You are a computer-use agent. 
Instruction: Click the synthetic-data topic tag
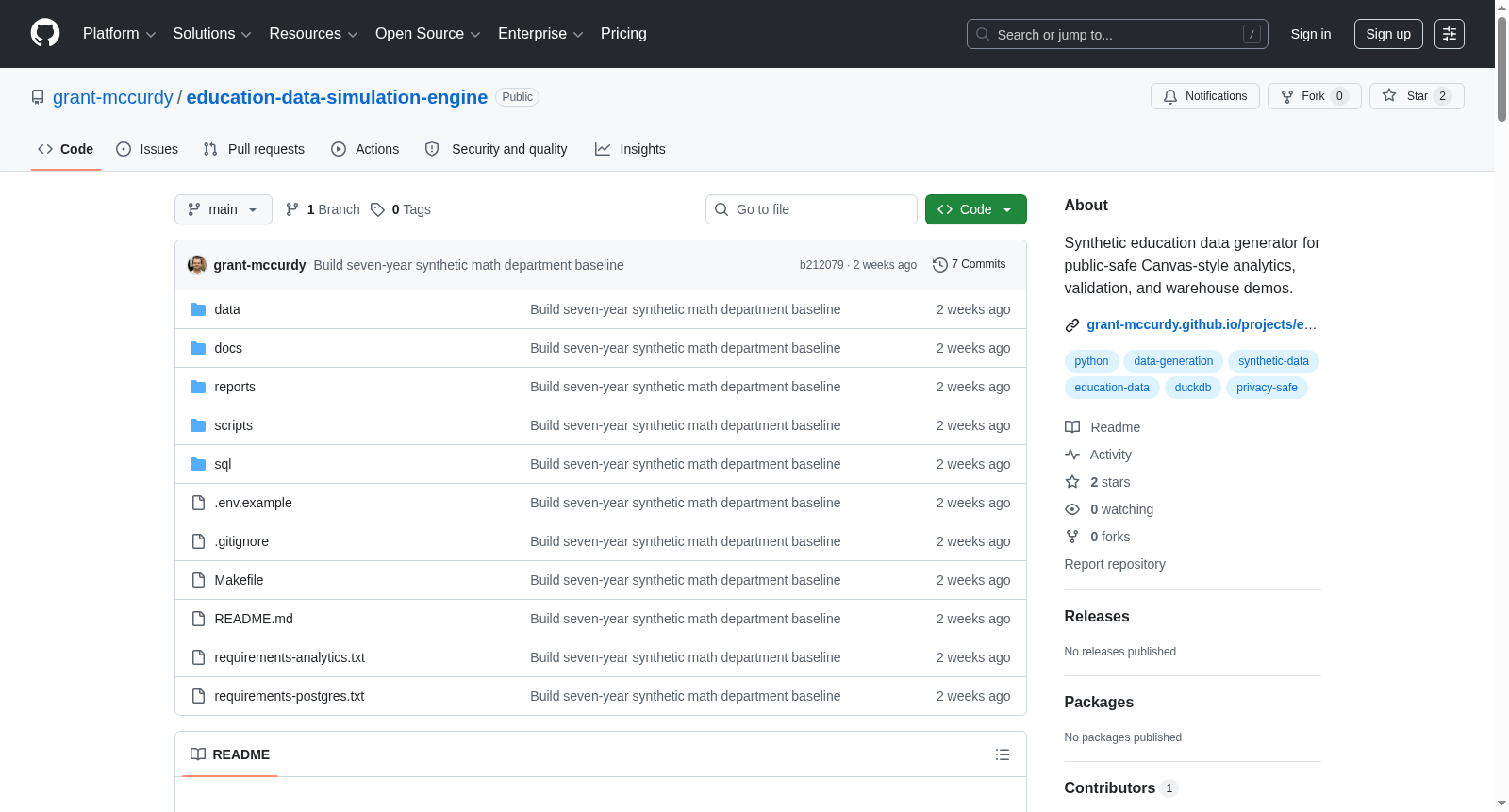point(1273,361)
